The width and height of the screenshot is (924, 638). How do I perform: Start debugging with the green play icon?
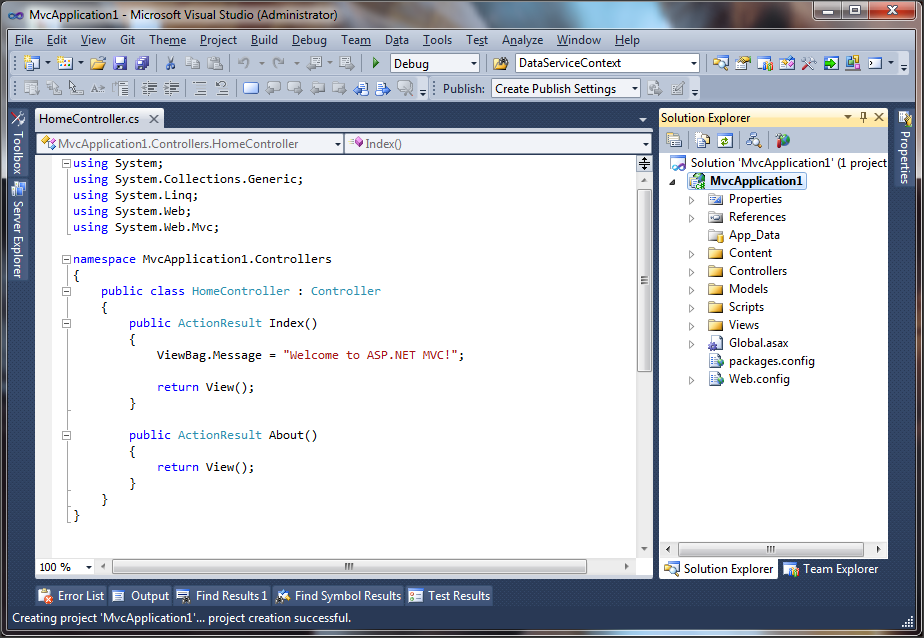(x=375, y=63)
